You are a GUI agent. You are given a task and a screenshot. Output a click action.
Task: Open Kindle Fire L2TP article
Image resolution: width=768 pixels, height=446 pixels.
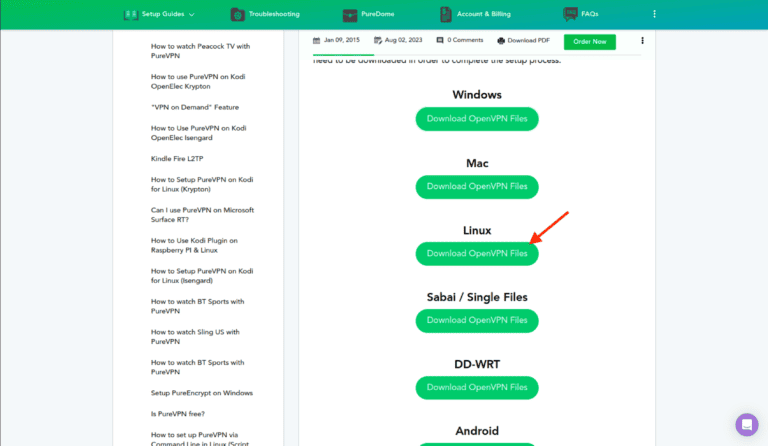pyautogui.click(x=177, y=159)
